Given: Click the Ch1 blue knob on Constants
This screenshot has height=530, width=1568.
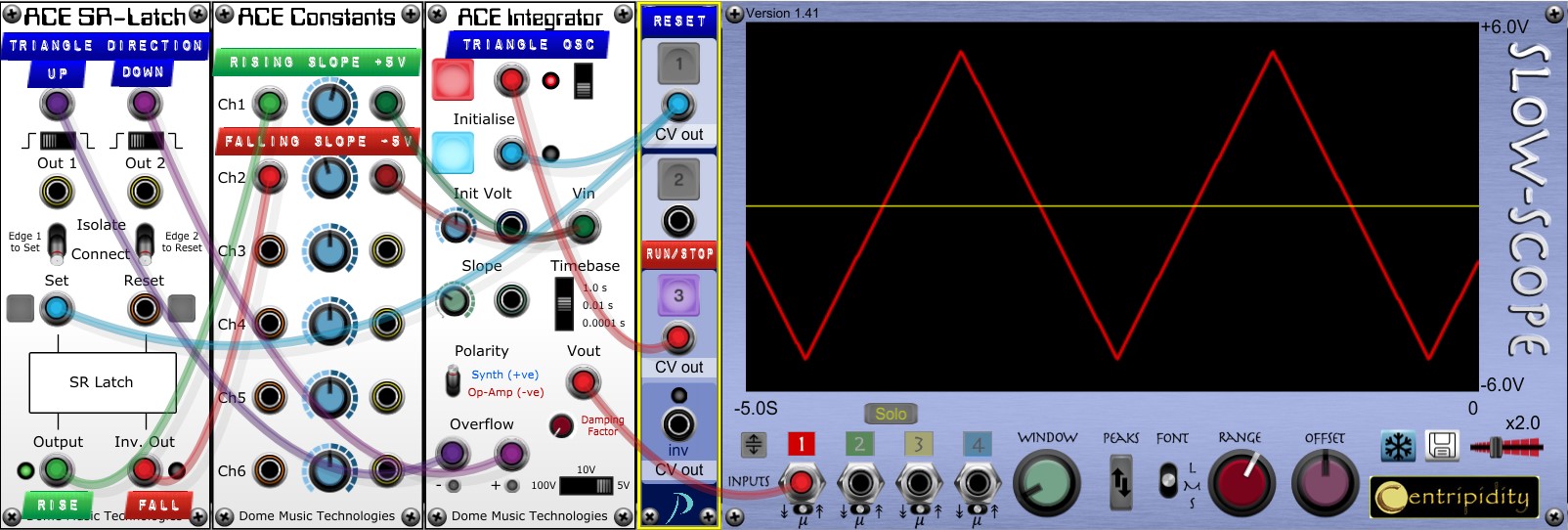Looking at the screenshot, I should pyautogui.click(x=329, y=104).
